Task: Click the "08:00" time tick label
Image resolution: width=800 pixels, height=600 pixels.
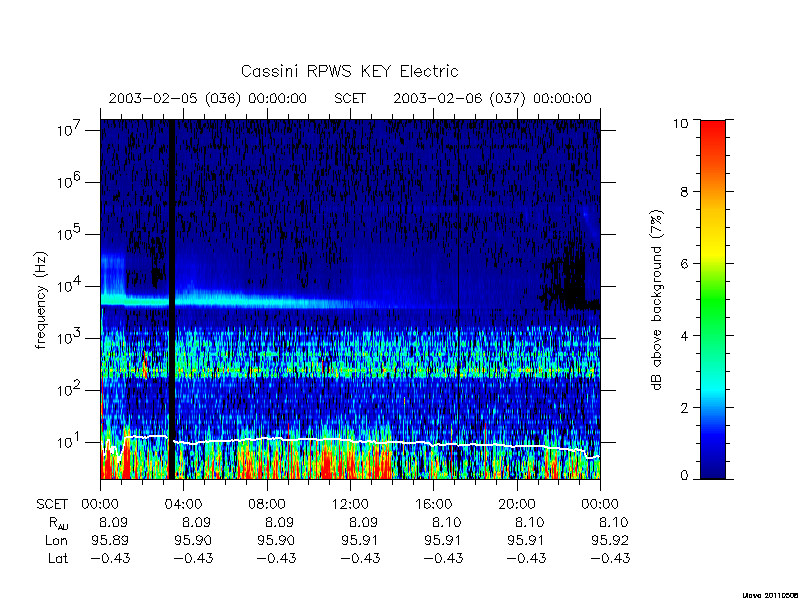Action: pyautogui.click(x=267, y=504)
